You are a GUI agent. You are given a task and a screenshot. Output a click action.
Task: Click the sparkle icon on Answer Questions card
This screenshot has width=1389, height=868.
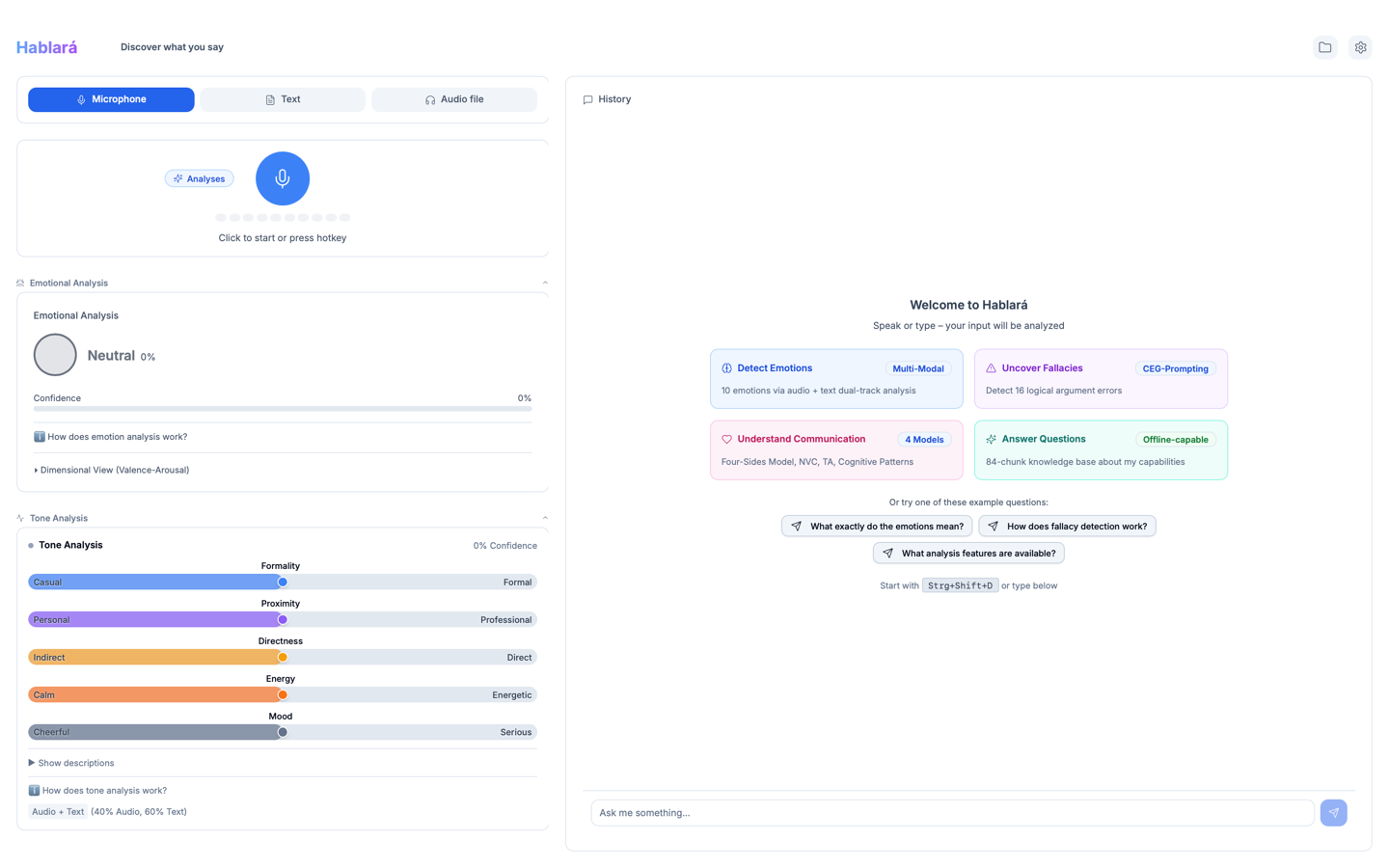point(991,439)
